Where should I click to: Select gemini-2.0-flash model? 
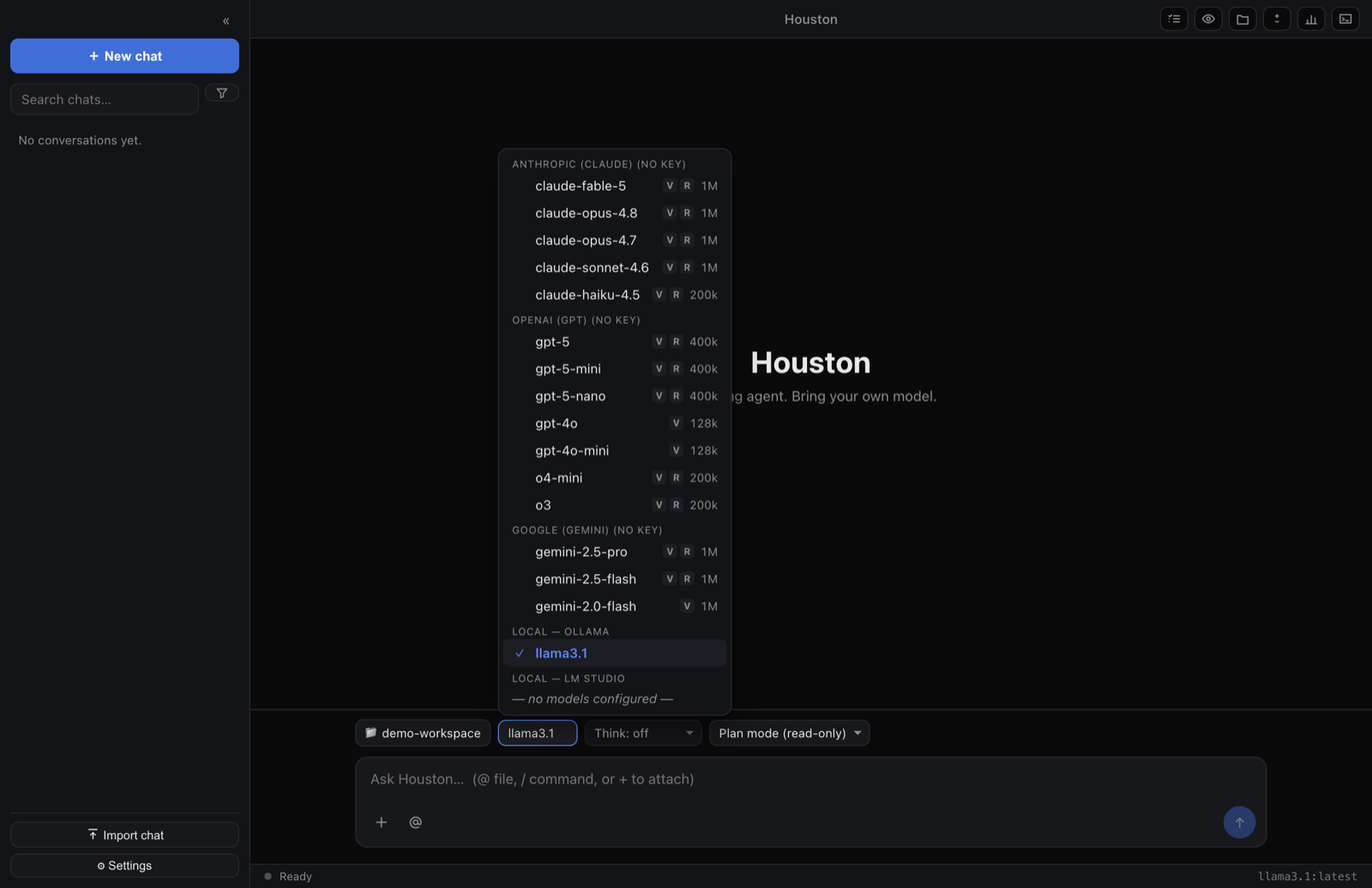pos(615,606)
